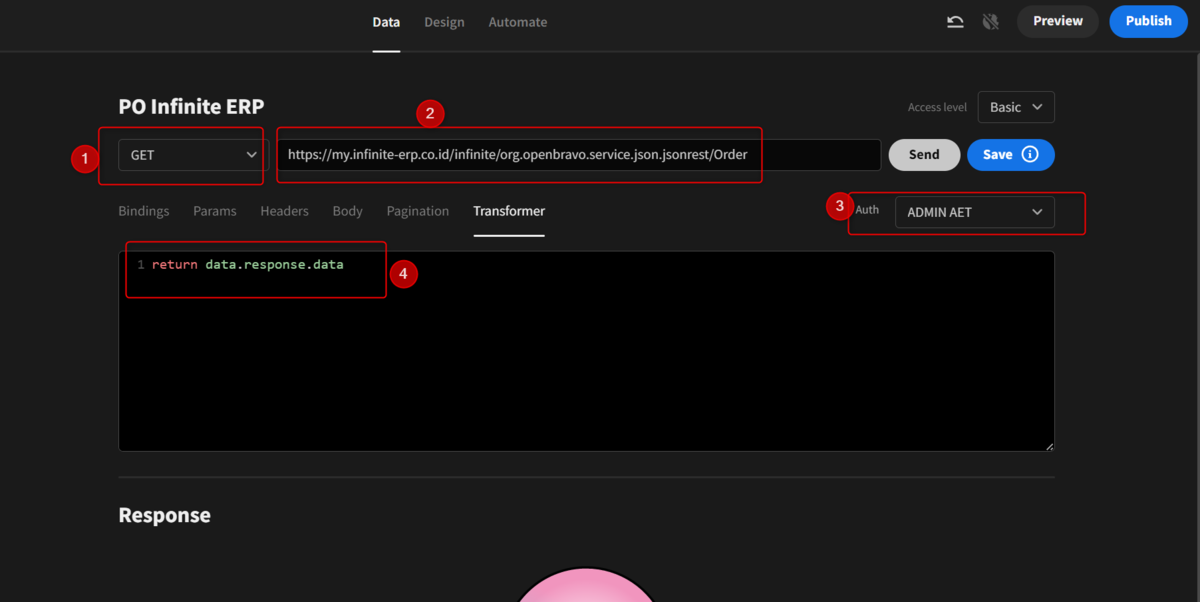
Task: Switch to the Design tab
Action: tap(444, 22)
